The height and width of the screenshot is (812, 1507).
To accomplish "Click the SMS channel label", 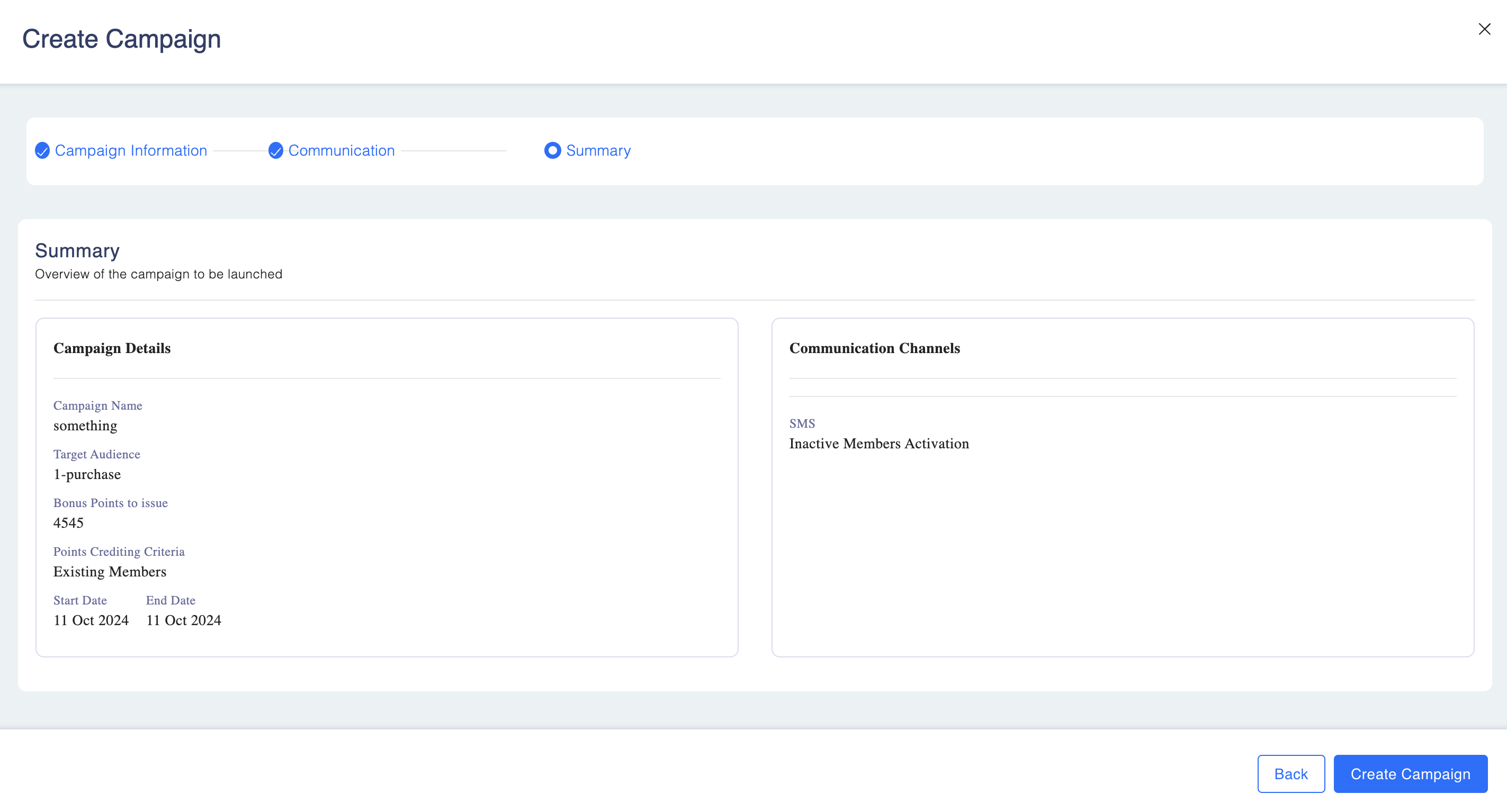I will (x=802, y=423).
